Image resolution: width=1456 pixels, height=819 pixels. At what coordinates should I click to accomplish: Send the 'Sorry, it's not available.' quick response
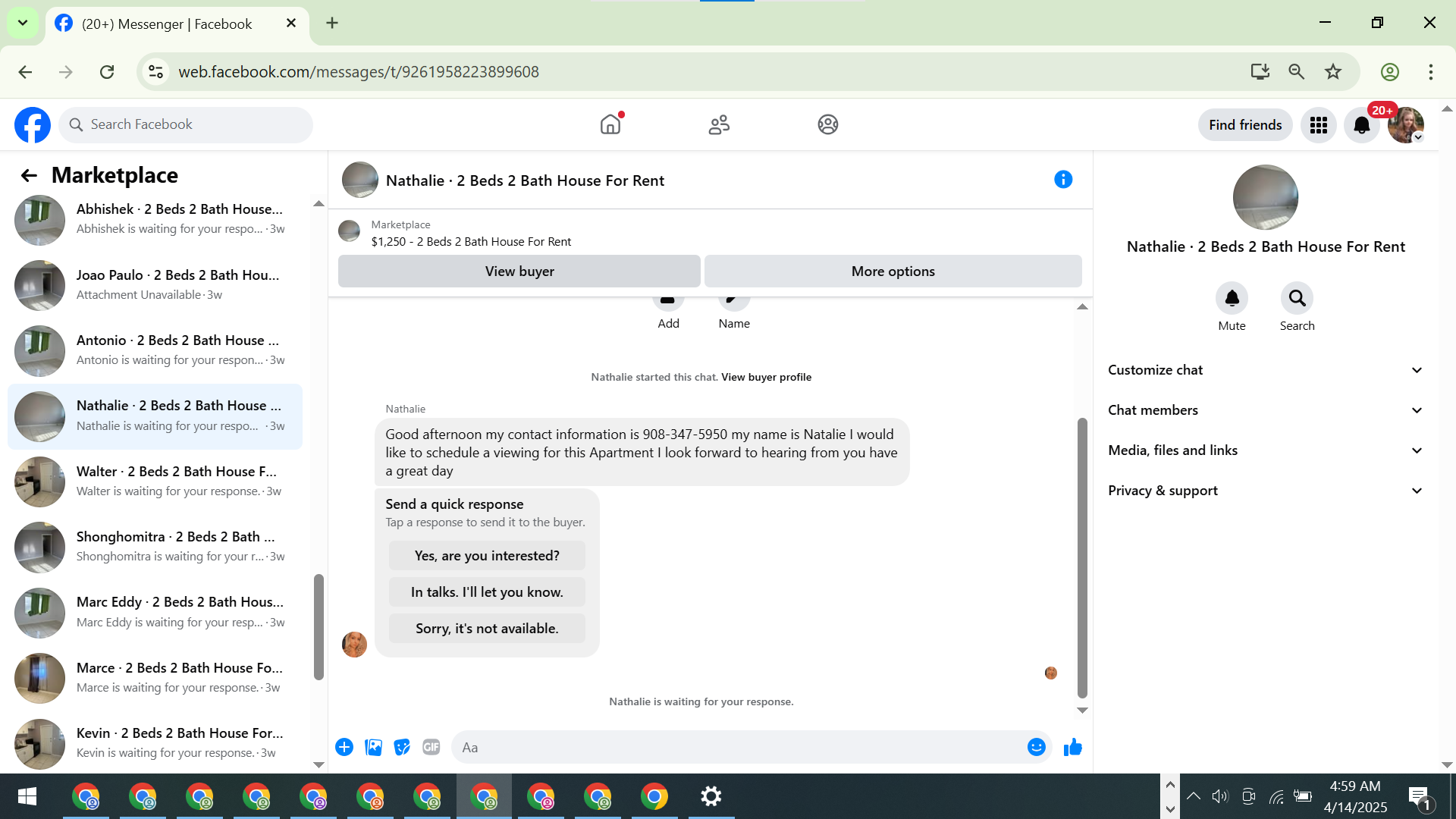tap(487, 629)
